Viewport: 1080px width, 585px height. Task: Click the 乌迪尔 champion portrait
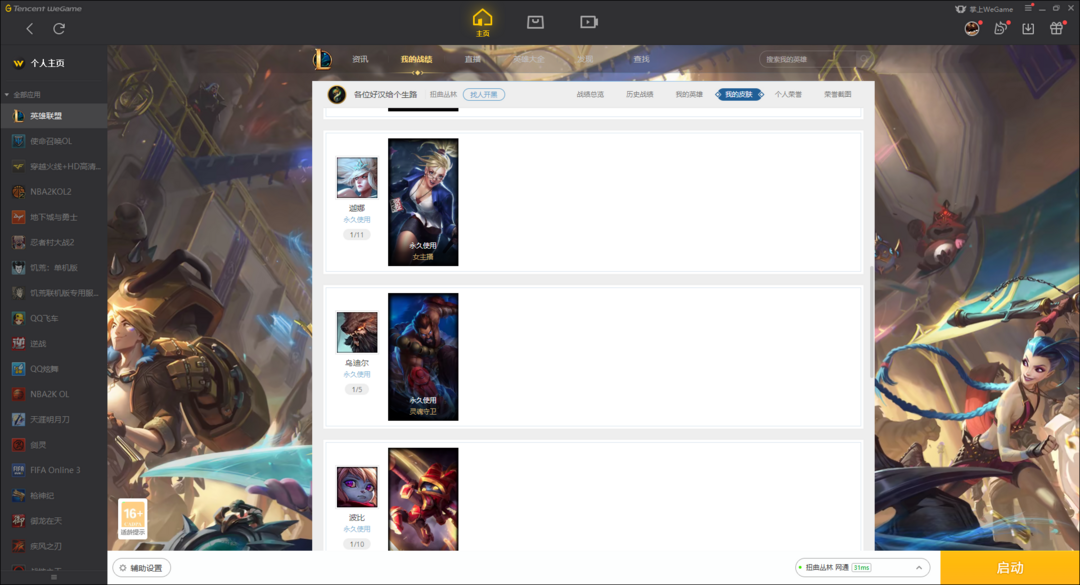[357, 332]
